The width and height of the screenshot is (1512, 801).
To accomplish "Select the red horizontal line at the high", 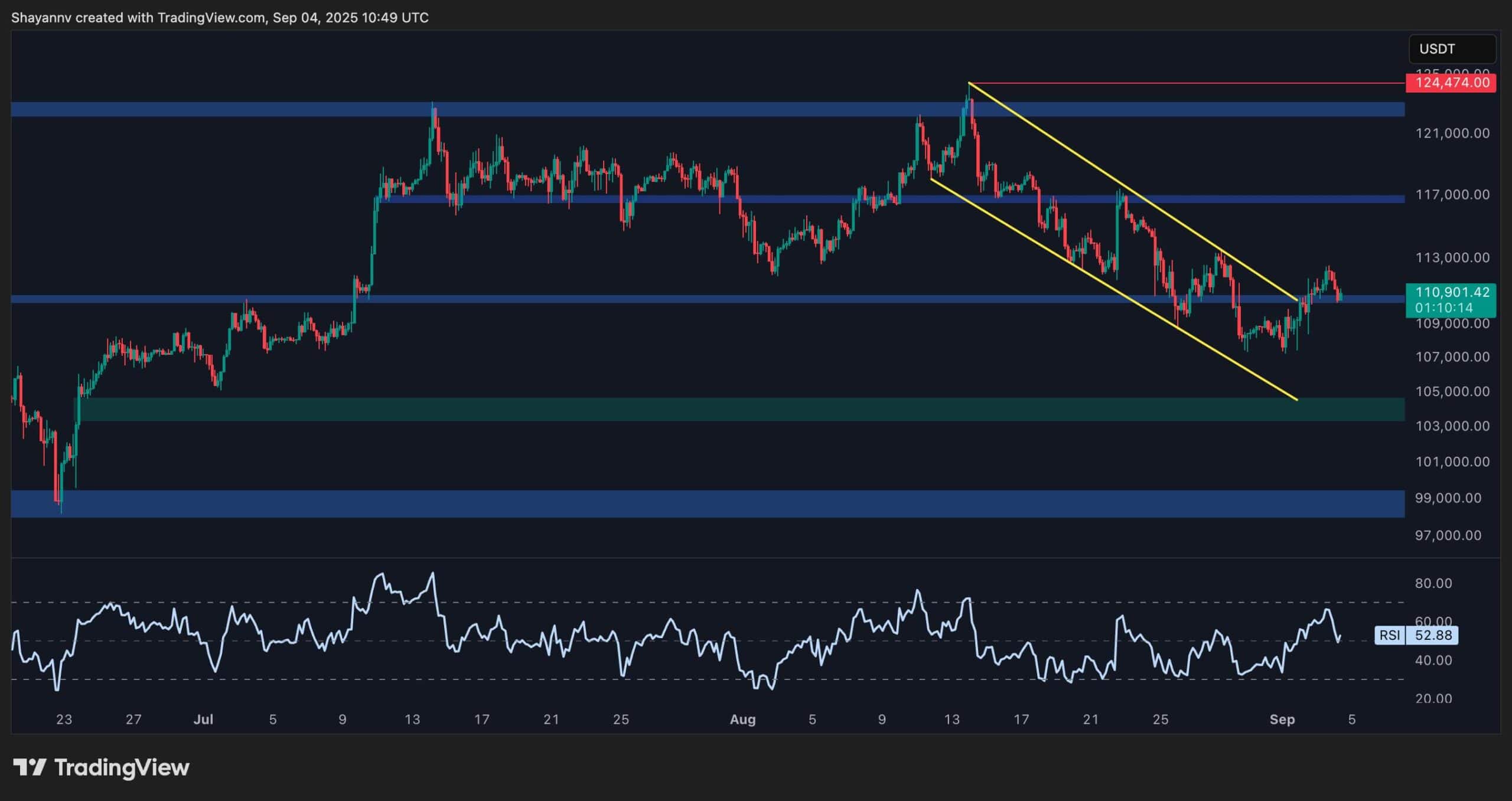I will click(1181, 83).
